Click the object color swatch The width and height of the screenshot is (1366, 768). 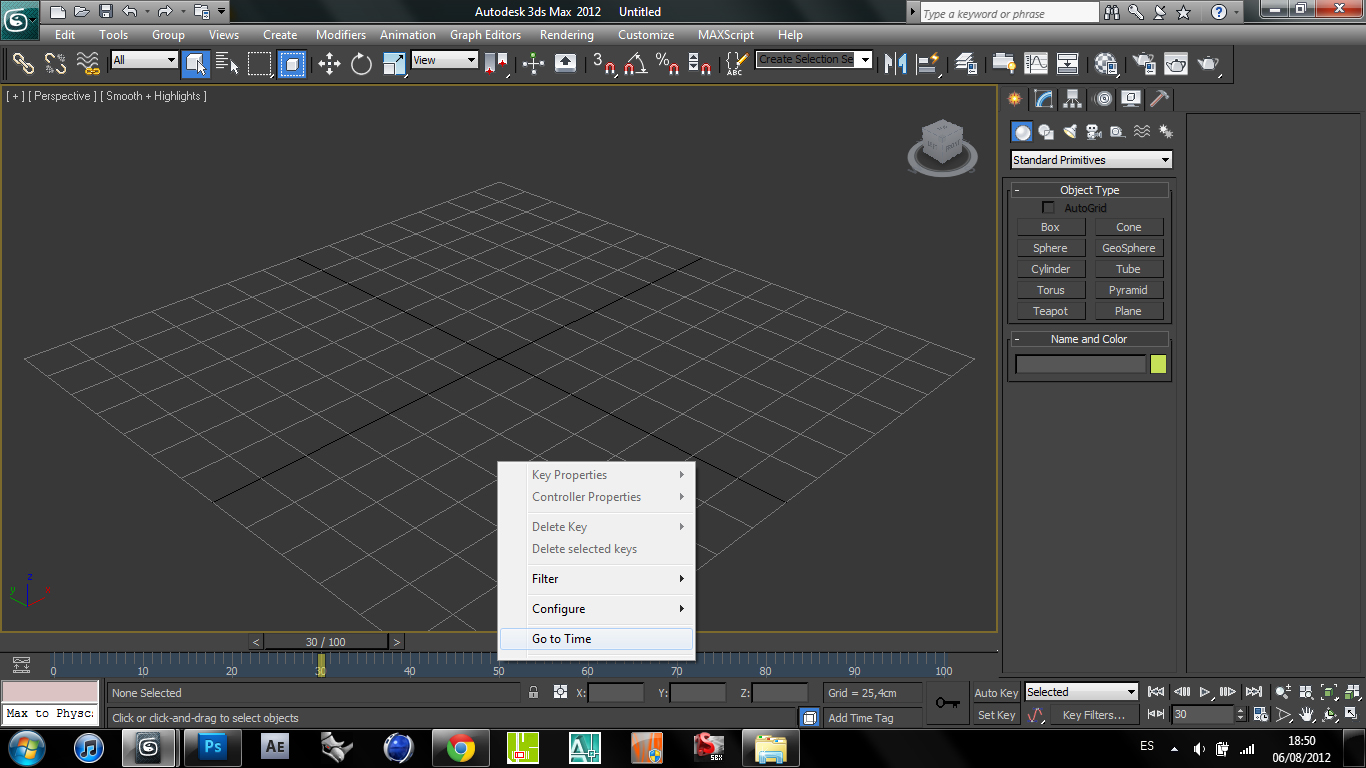click(1160, 364)
